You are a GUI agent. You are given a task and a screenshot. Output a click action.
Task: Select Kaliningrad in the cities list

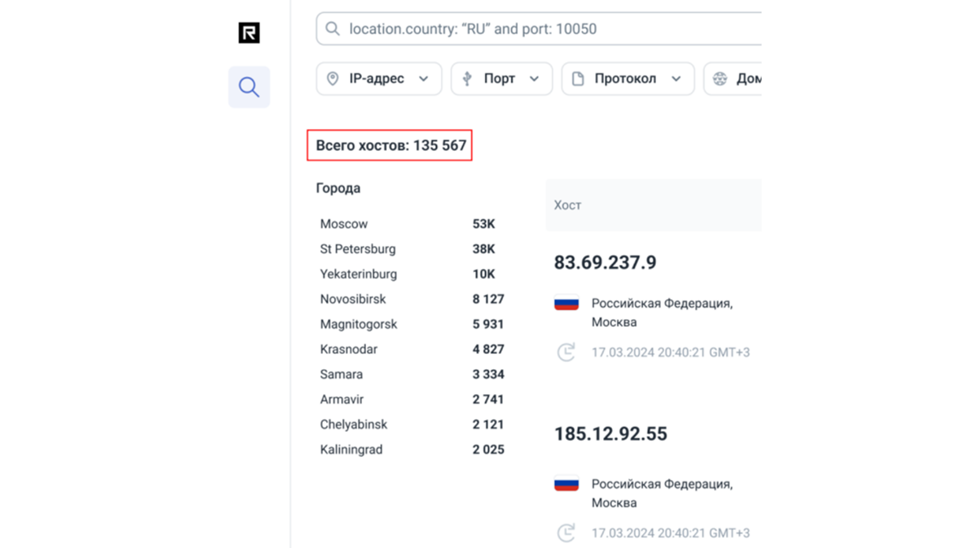click(x=351, y=450)
